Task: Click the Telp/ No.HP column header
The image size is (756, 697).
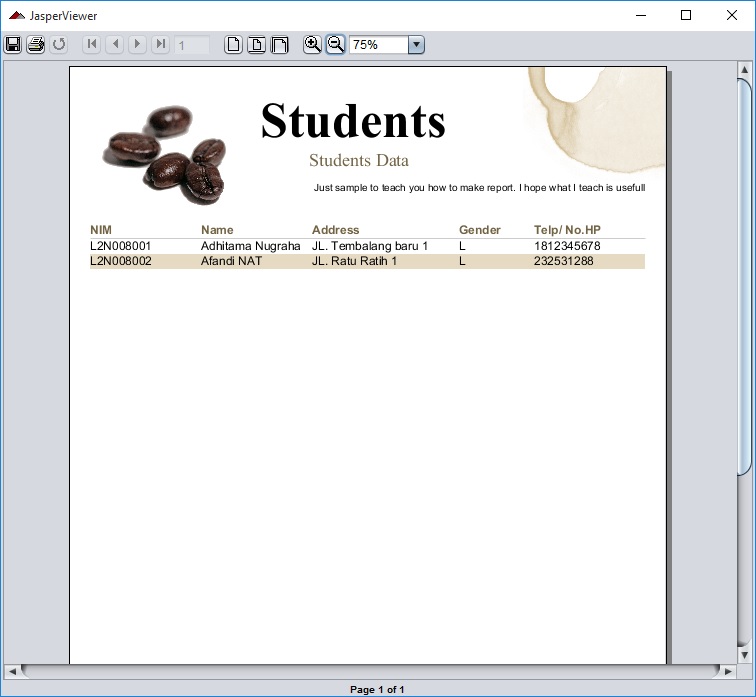Action: 567,230
